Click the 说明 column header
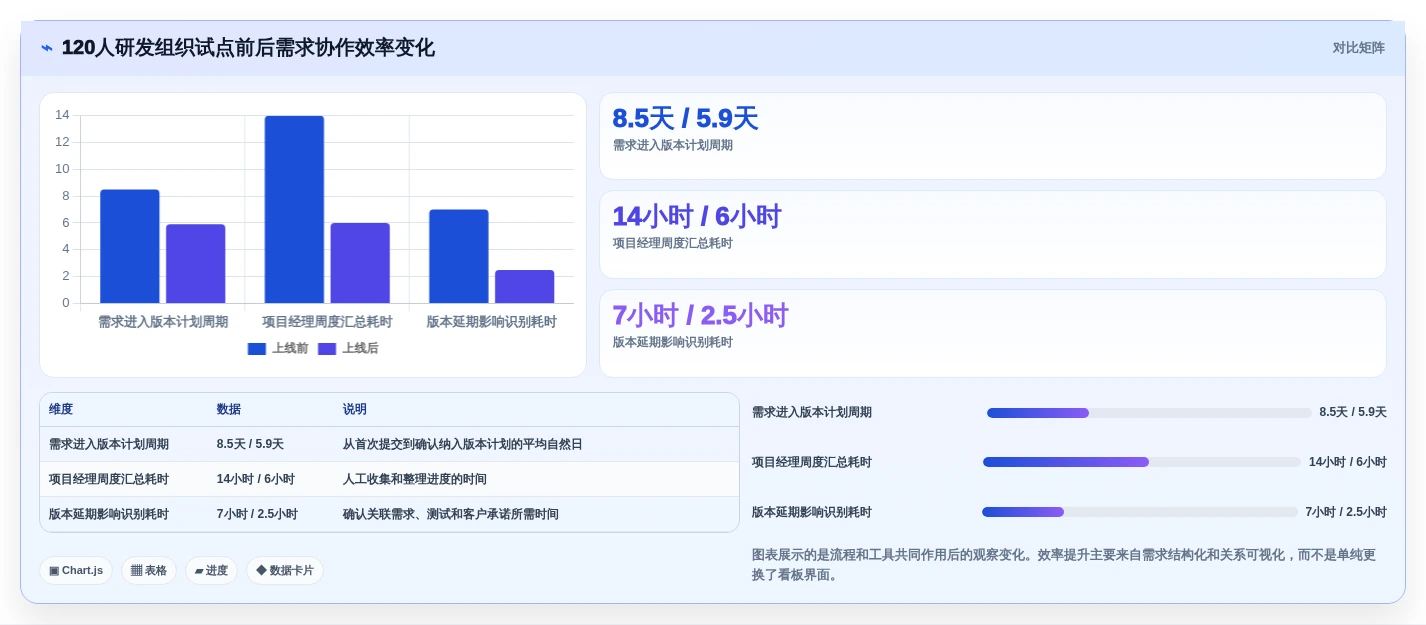The width and height of the screenshot is (1426, 625). coord(355,409)
